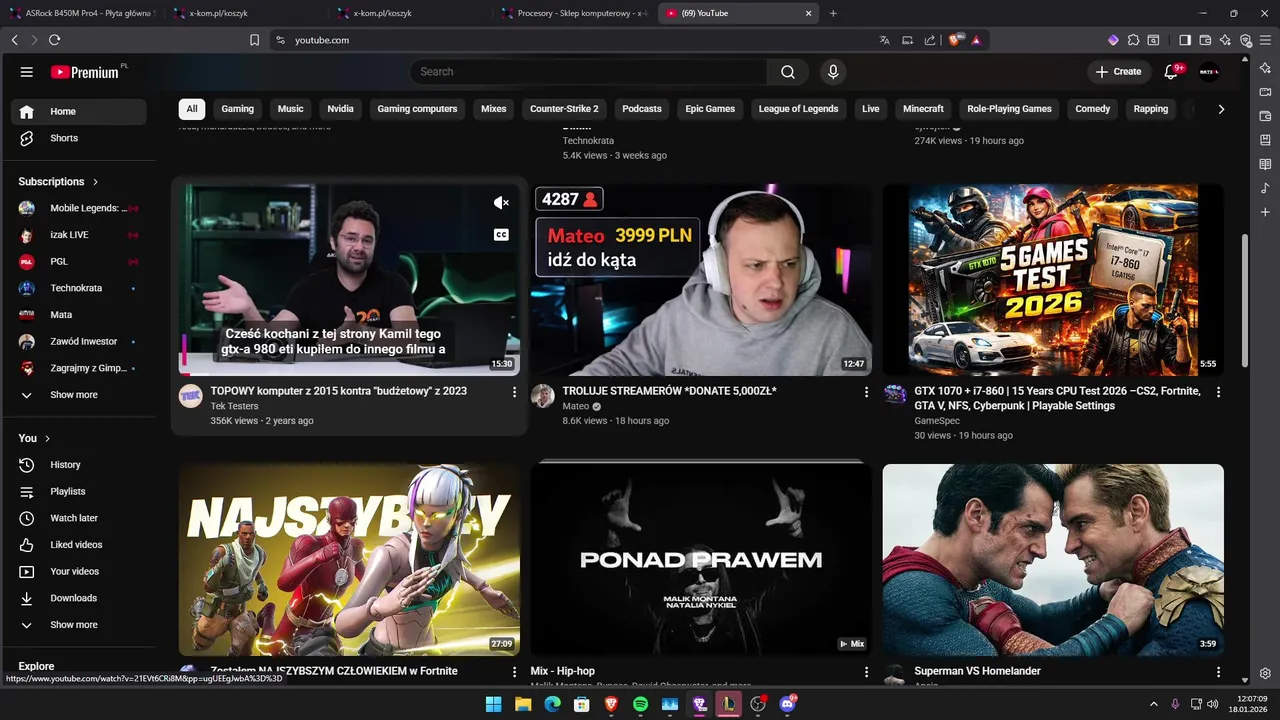Open the browser main menu
The height and width of the screenshot is (720, 1280).
pos(1265,40)
